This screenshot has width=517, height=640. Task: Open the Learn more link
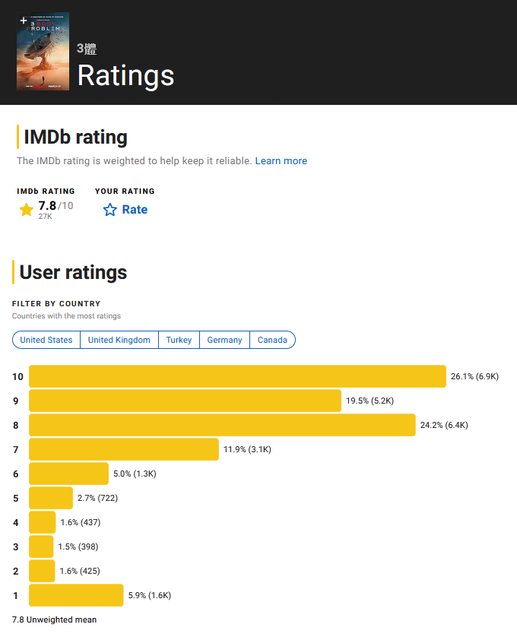point(281,161)
